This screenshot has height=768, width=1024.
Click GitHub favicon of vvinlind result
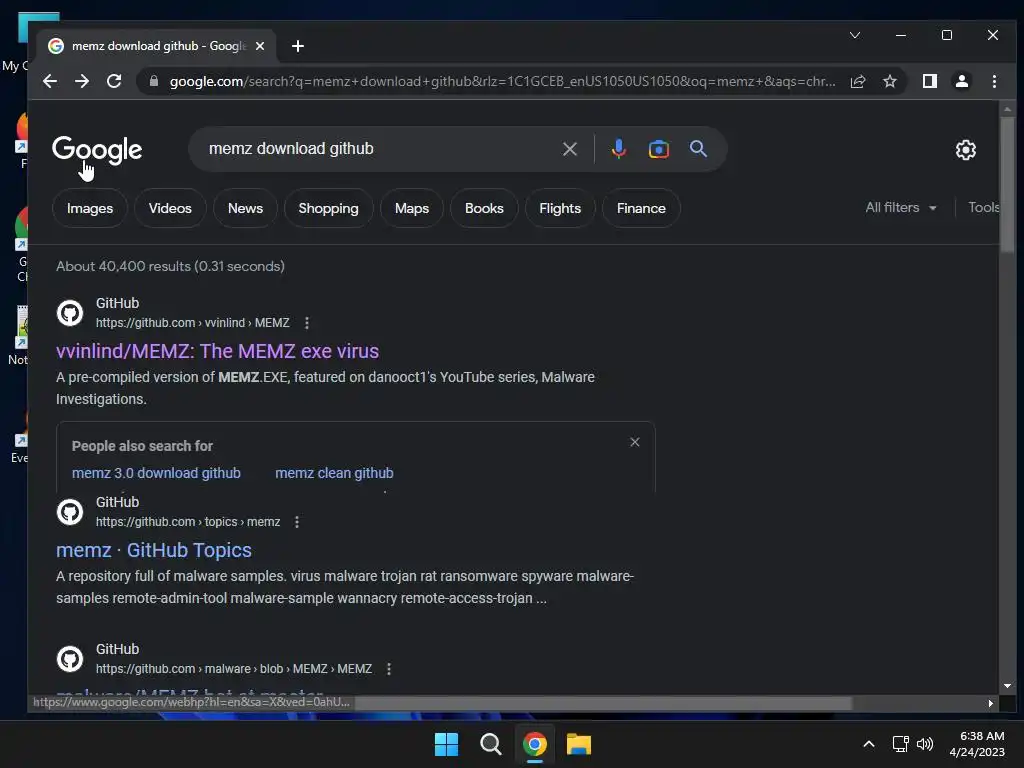70,313
